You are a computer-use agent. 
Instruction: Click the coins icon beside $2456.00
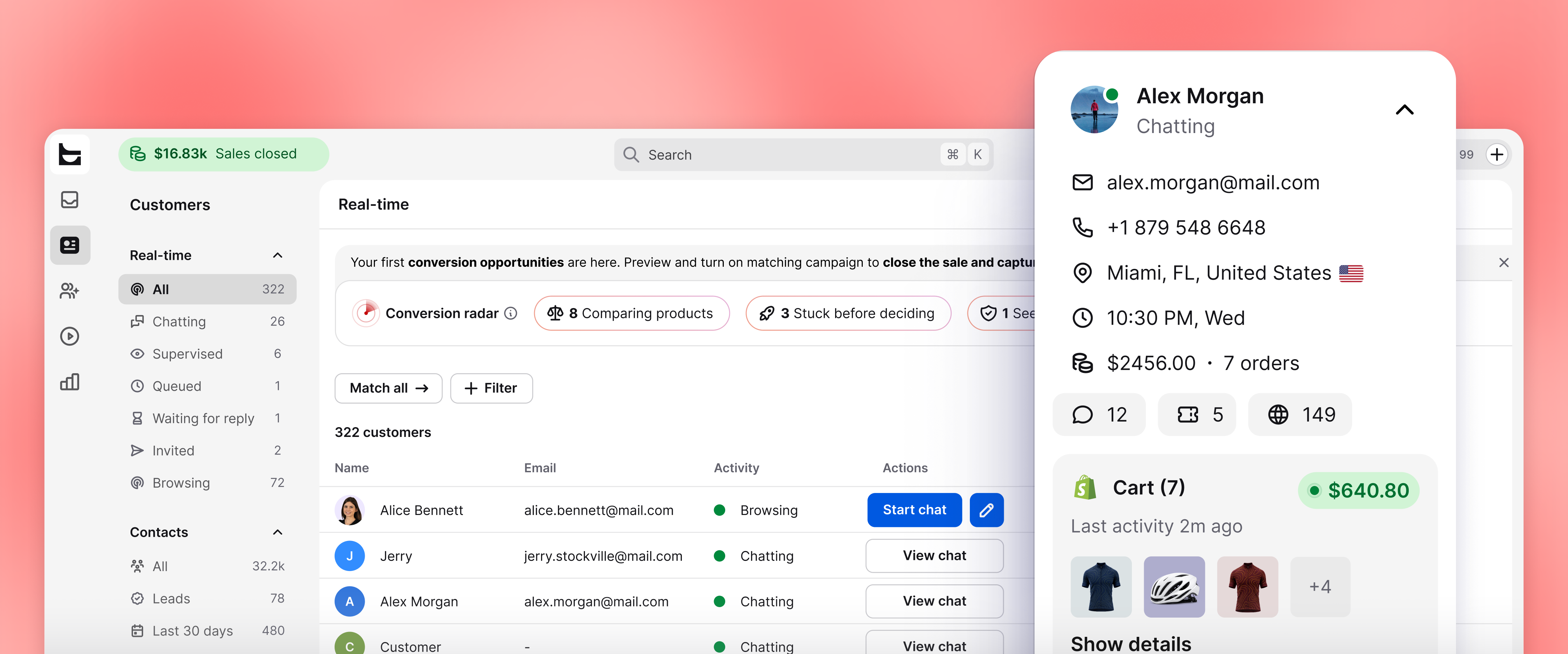[1082, 363]
